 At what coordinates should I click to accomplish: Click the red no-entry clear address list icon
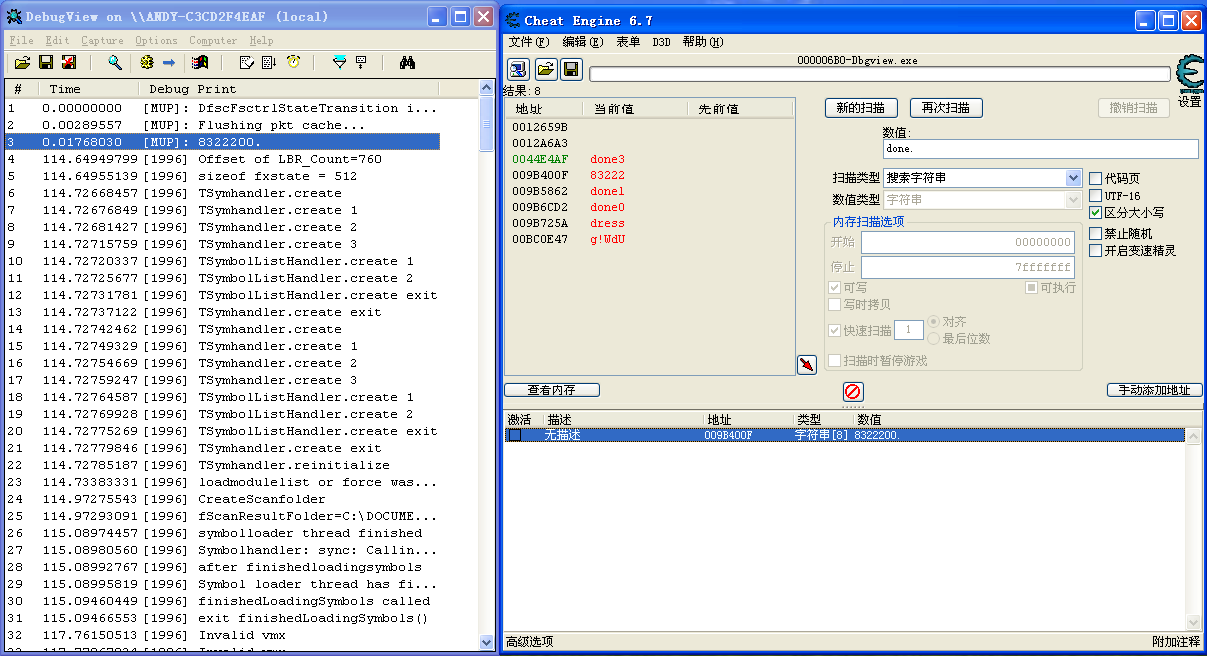[853, 391]
